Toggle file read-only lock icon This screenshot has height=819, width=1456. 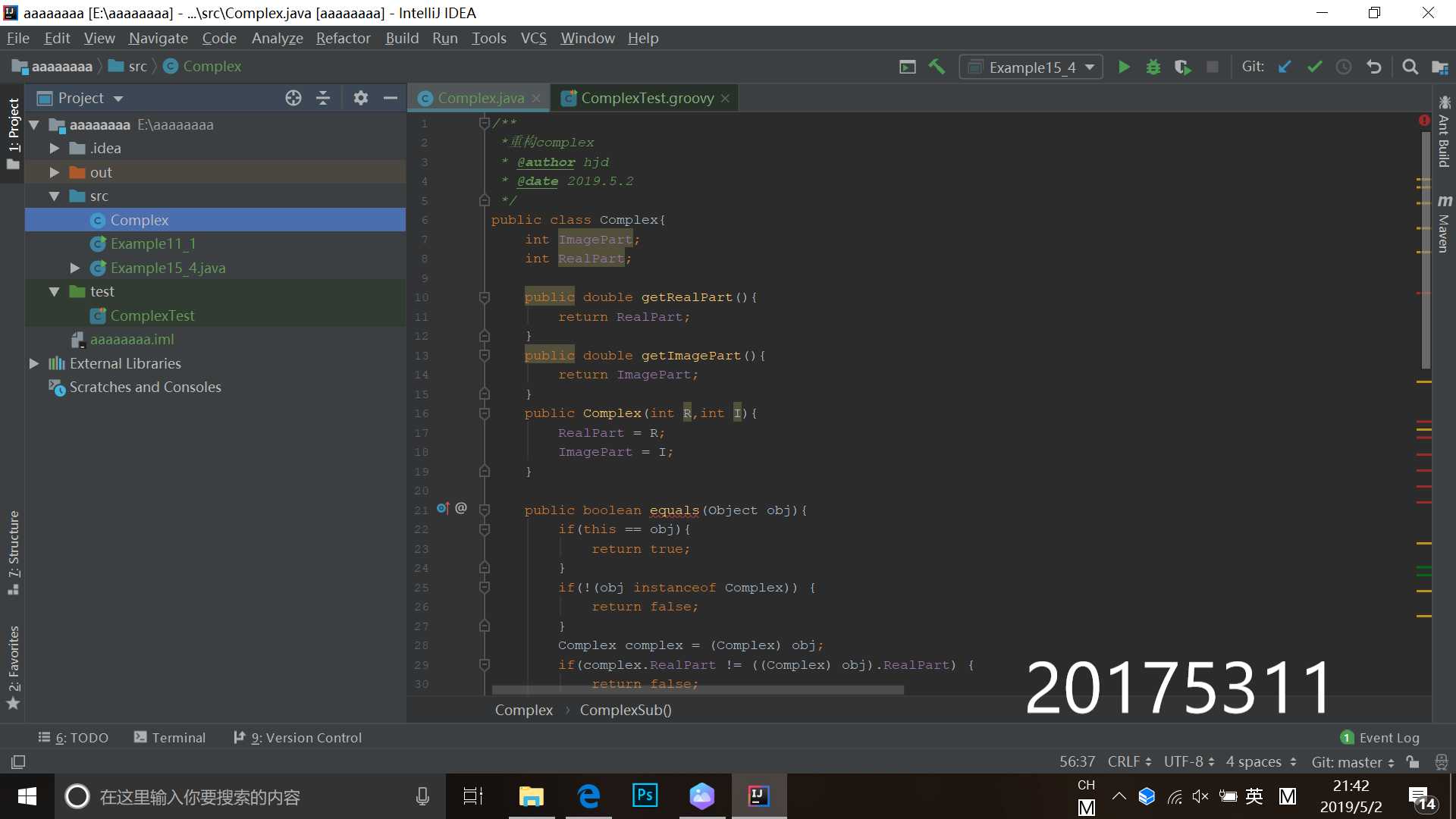coord(1412,761)
